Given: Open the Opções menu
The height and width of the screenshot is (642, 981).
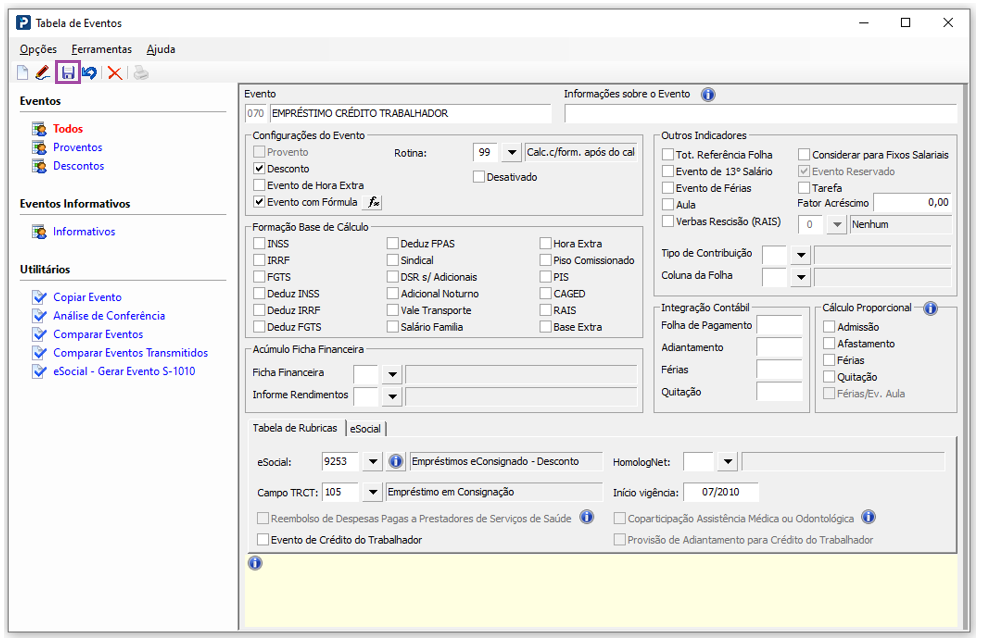Looking at the screenshot, I should [x=38, y=49].
